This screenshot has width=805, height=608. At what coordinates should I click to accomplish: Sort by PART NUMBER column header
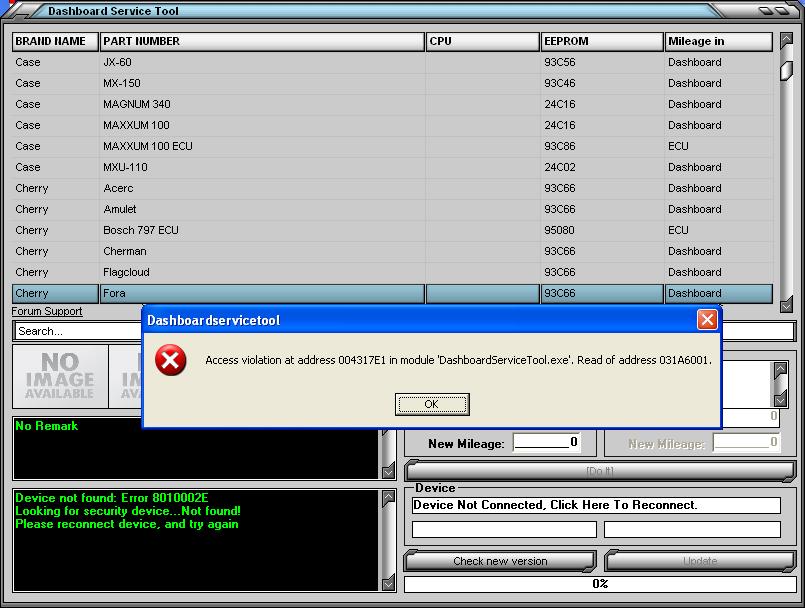[262, 42]
